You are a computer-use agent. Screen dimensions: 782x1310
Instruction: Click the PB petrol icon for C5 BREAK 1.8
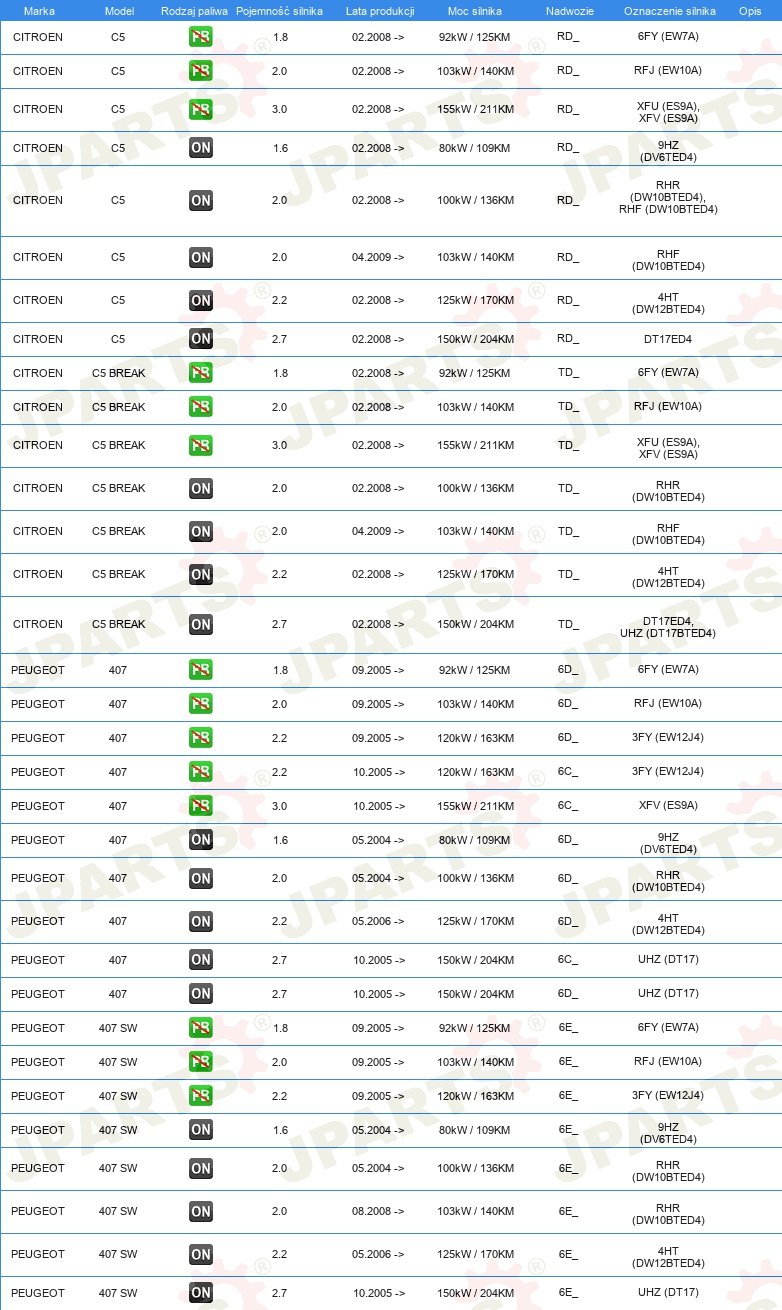tap(201, 373)
